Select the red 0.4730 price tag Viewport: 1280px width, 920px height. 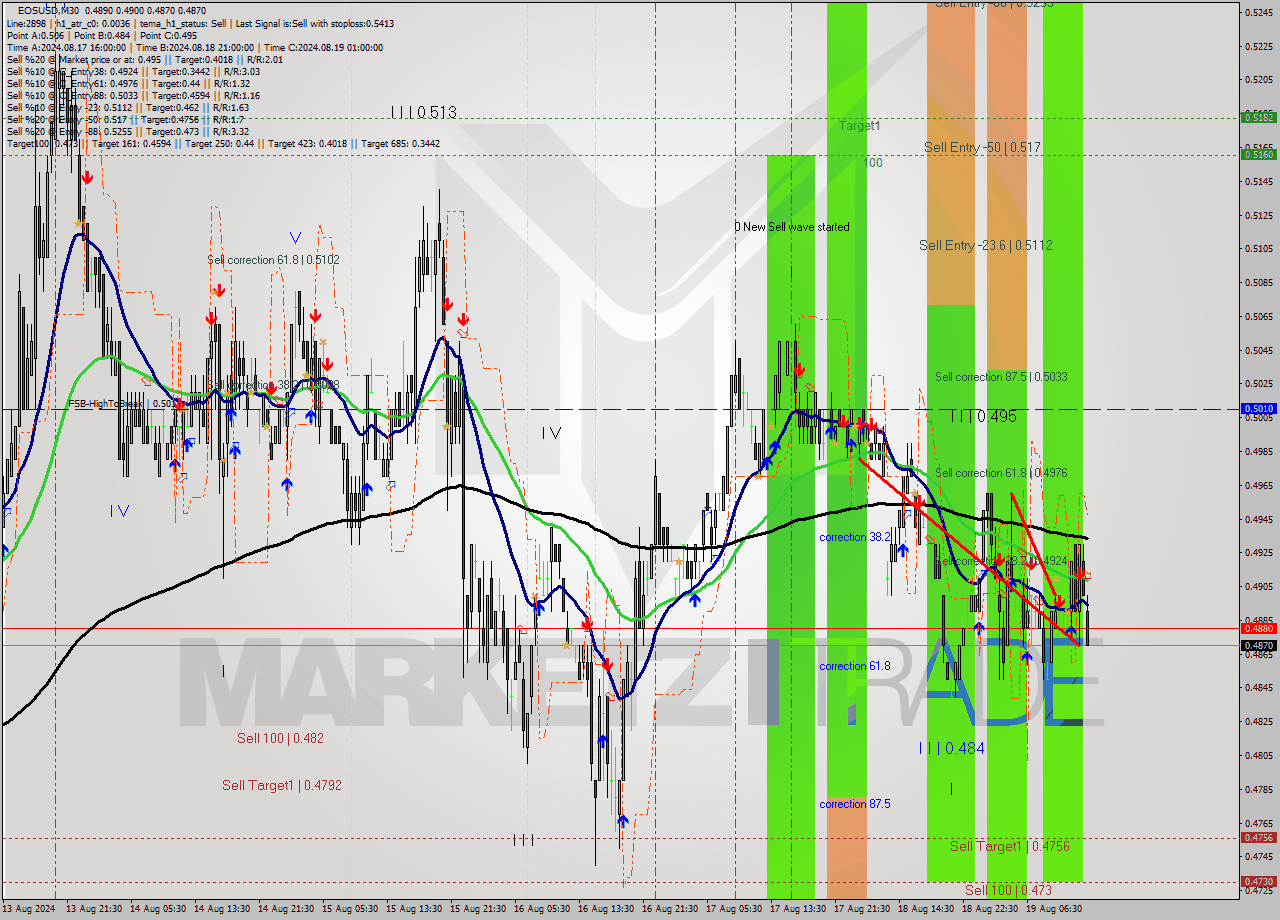coord(1258,881)
